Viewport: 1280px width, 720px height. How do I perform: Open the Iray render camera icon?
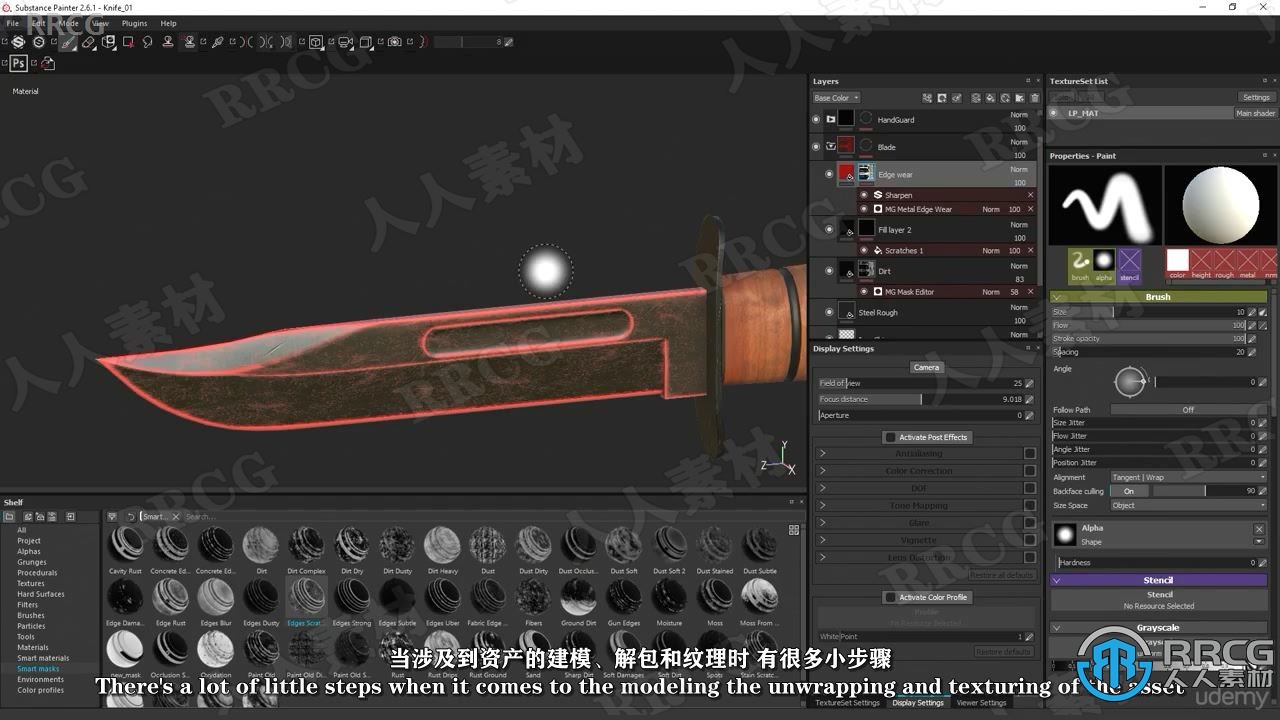point(394,42)
